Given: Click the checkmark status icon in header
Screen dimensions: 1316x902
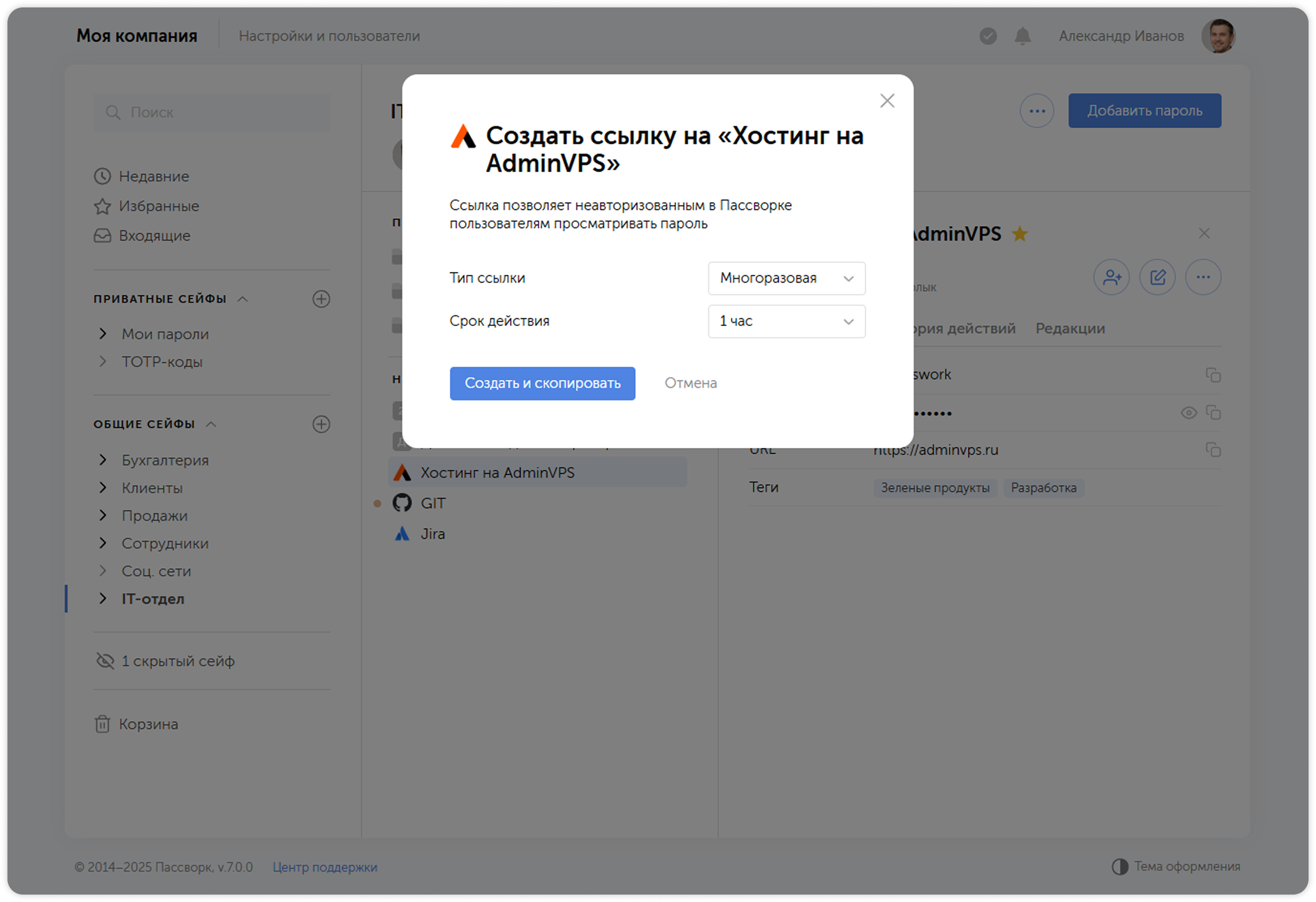Looking at the screenshot, I should pos(988,36).
